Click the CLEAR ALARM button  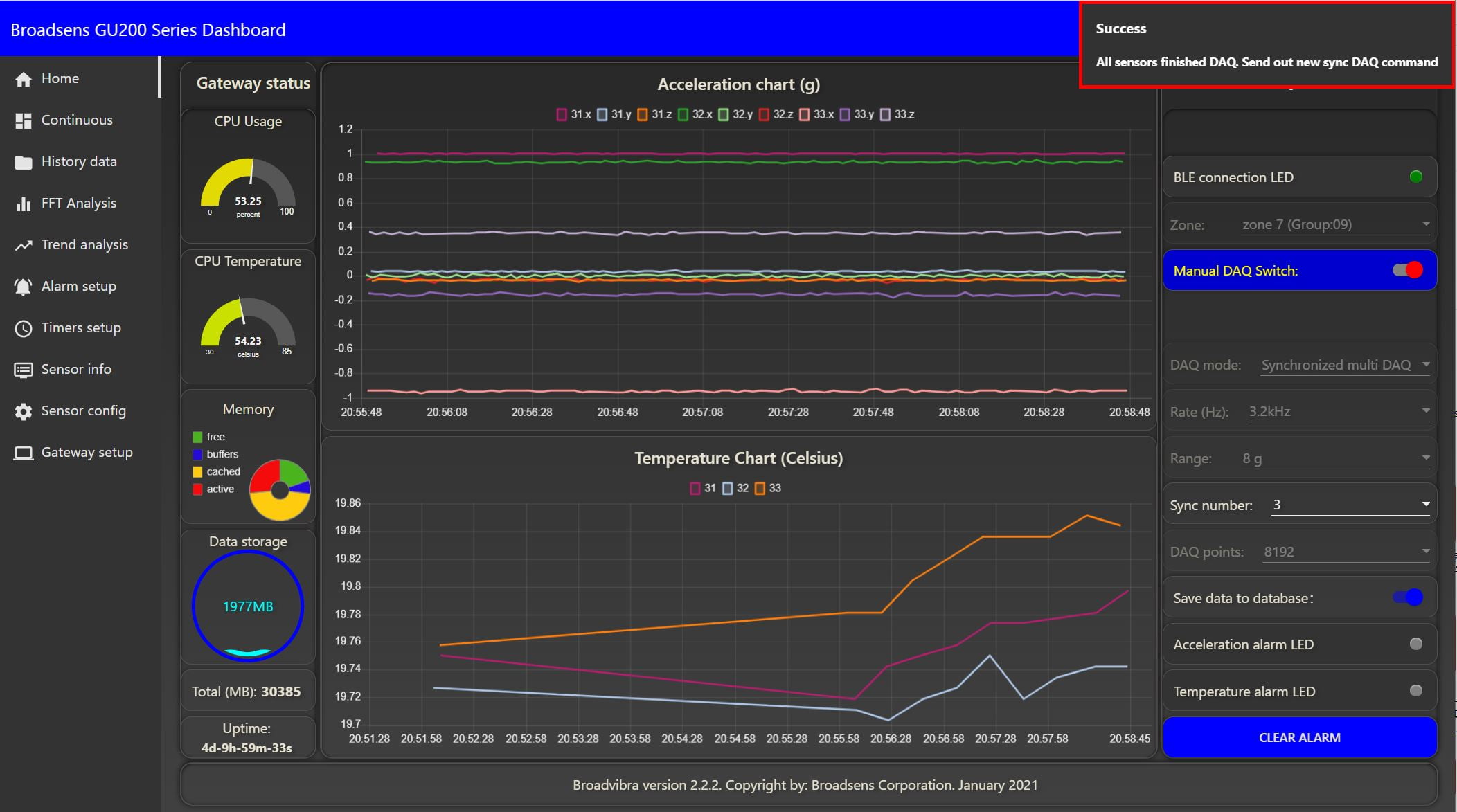point(1299,737)
